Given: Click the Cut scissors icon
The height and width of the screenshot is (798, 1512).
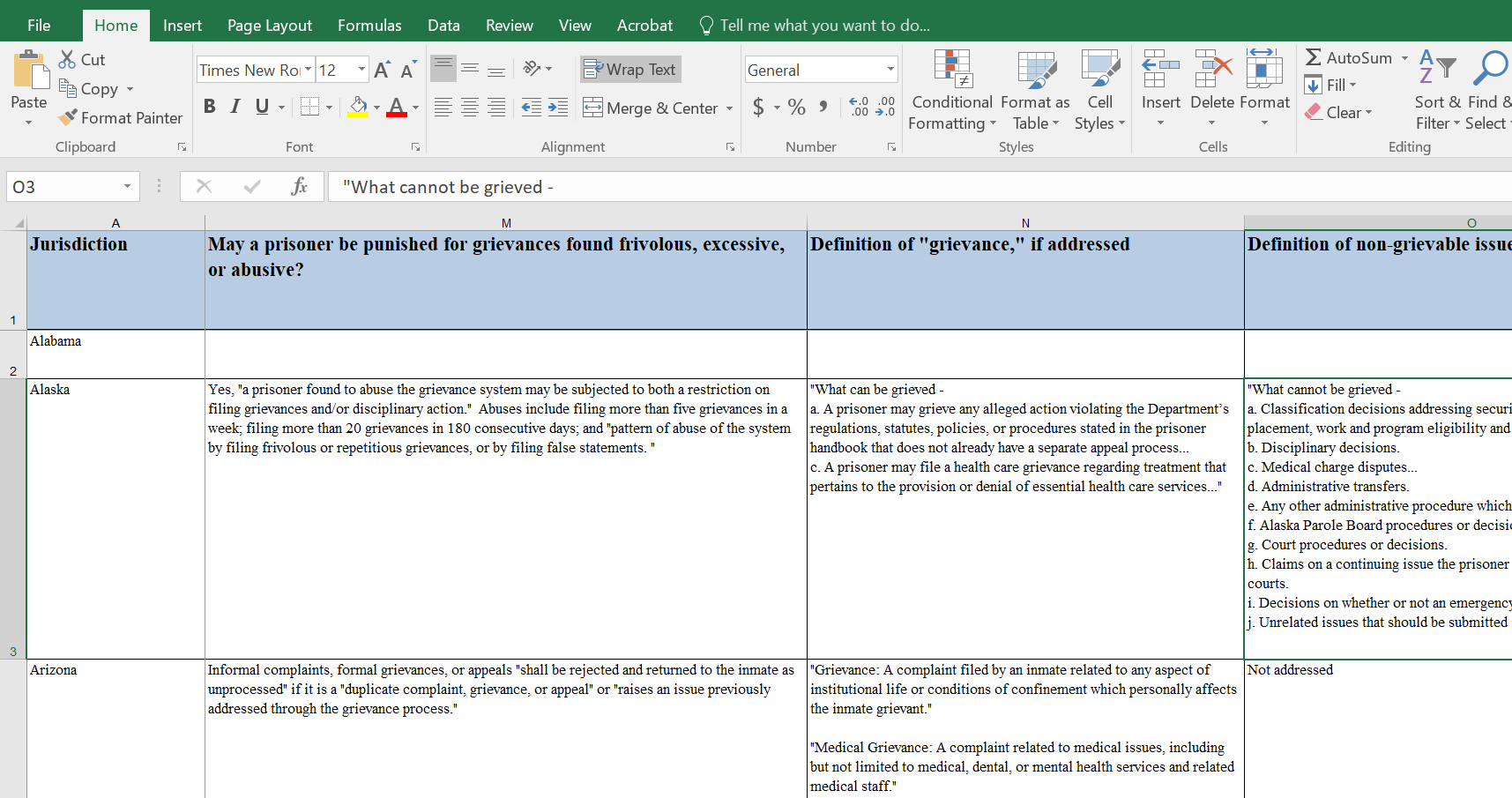Looking at the screenshot, I should point(67,59).
